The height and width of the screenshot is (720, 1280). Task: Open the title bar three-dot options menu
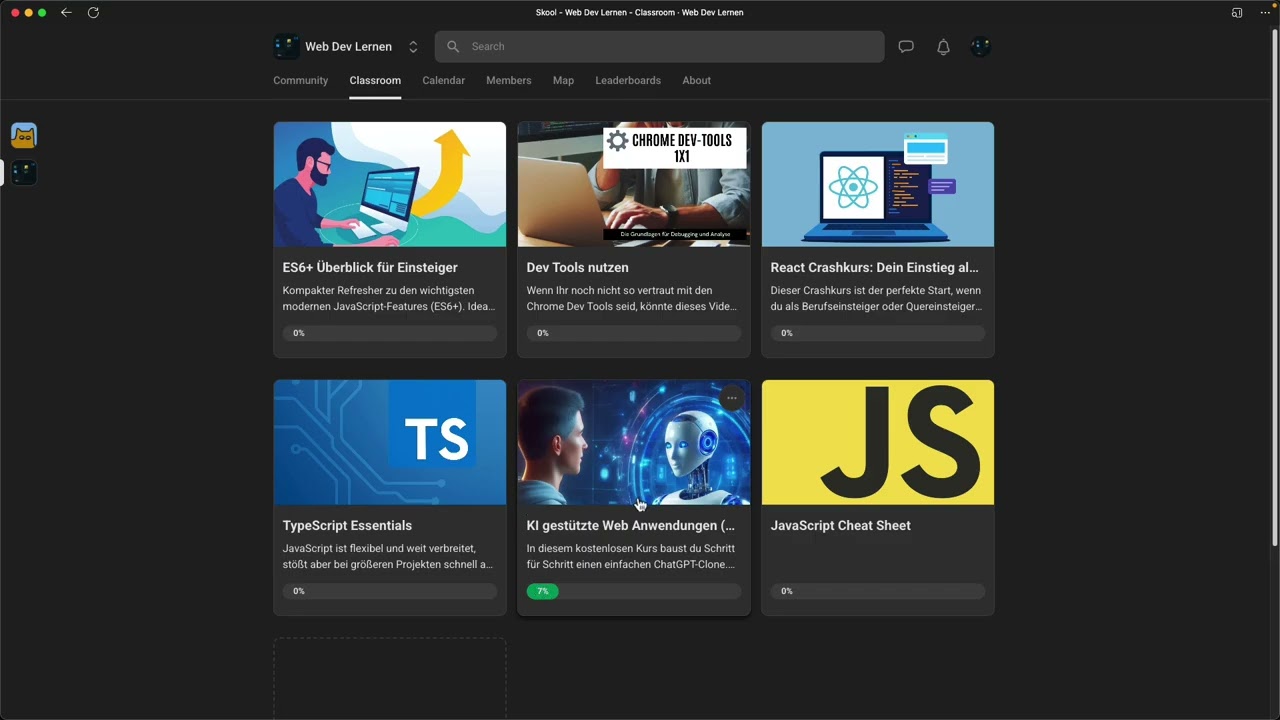pyautogui.click(x=1265, y=12)
